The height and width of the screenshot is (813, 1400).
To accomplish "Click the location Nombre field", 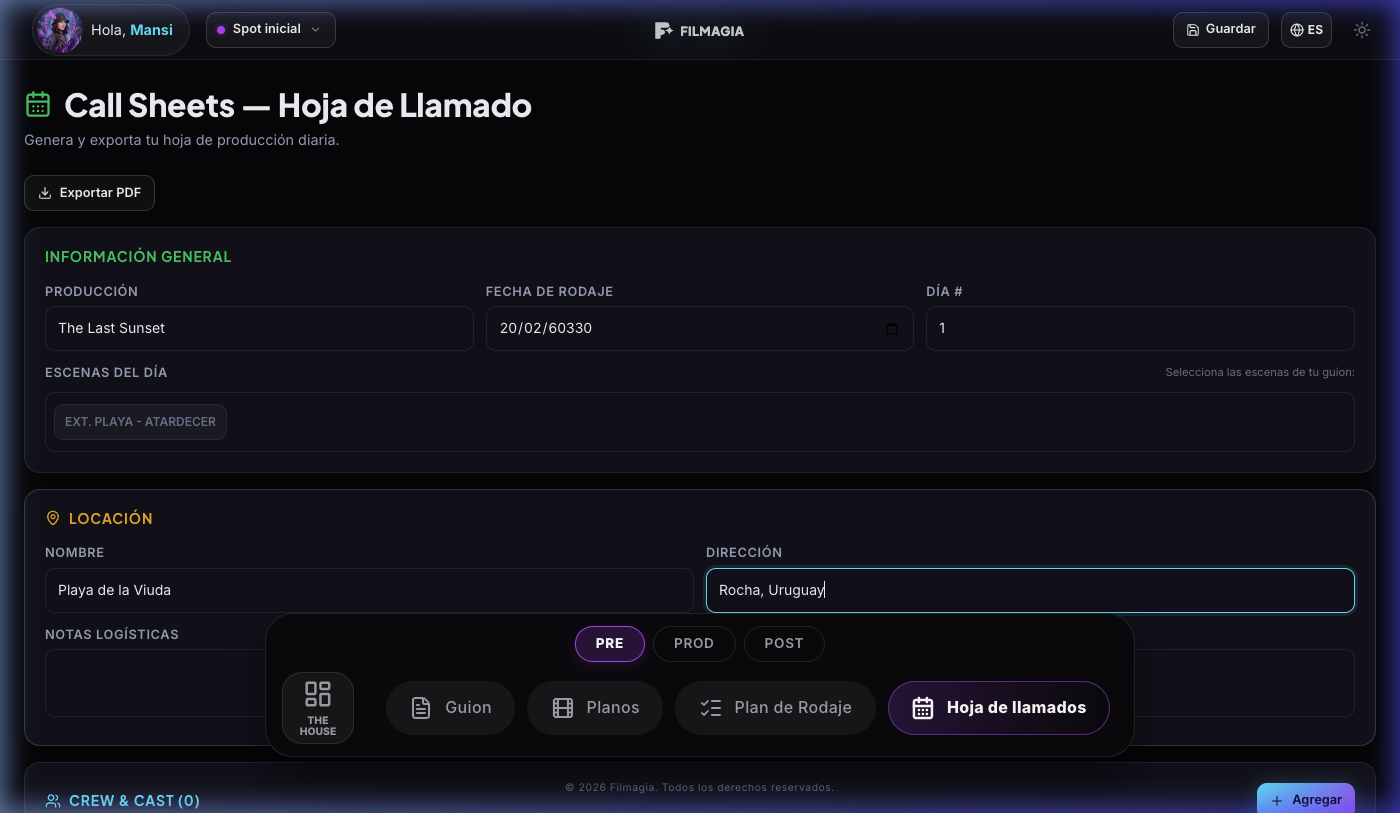I will (369, 590).
